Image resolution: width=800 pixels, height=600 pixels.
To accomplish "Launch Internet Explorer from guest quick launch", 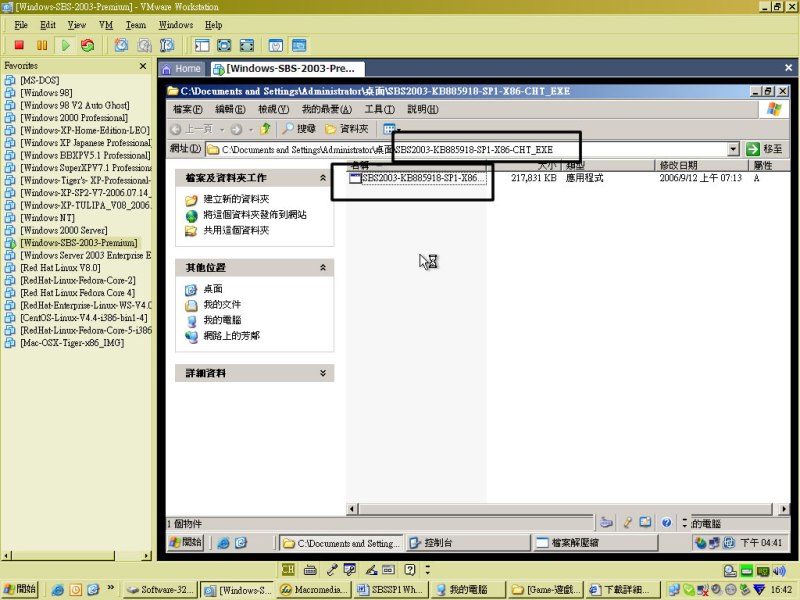I will [x=223, y=543].
